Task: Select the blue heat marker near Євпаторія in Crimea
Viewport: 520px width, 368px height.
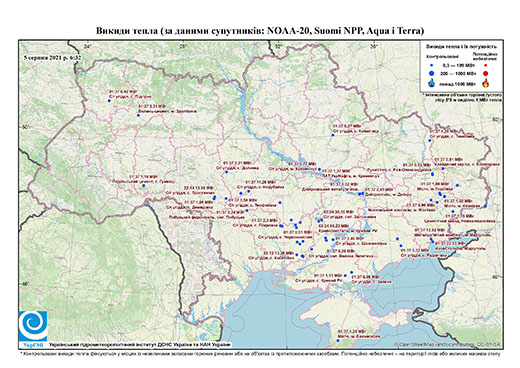Action: pos(338,340)
